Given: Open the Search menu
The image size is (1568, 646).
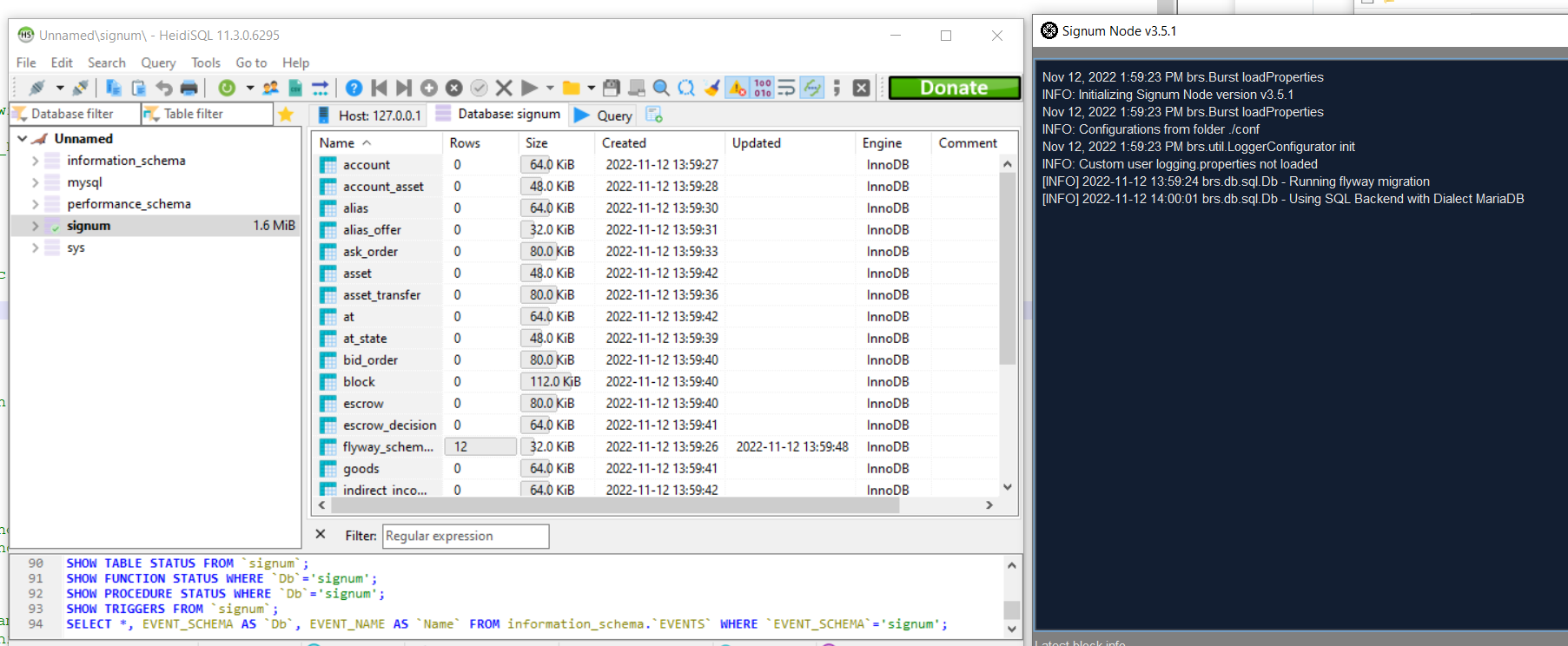Looking at the screenshot, I should tap(107, 63).
